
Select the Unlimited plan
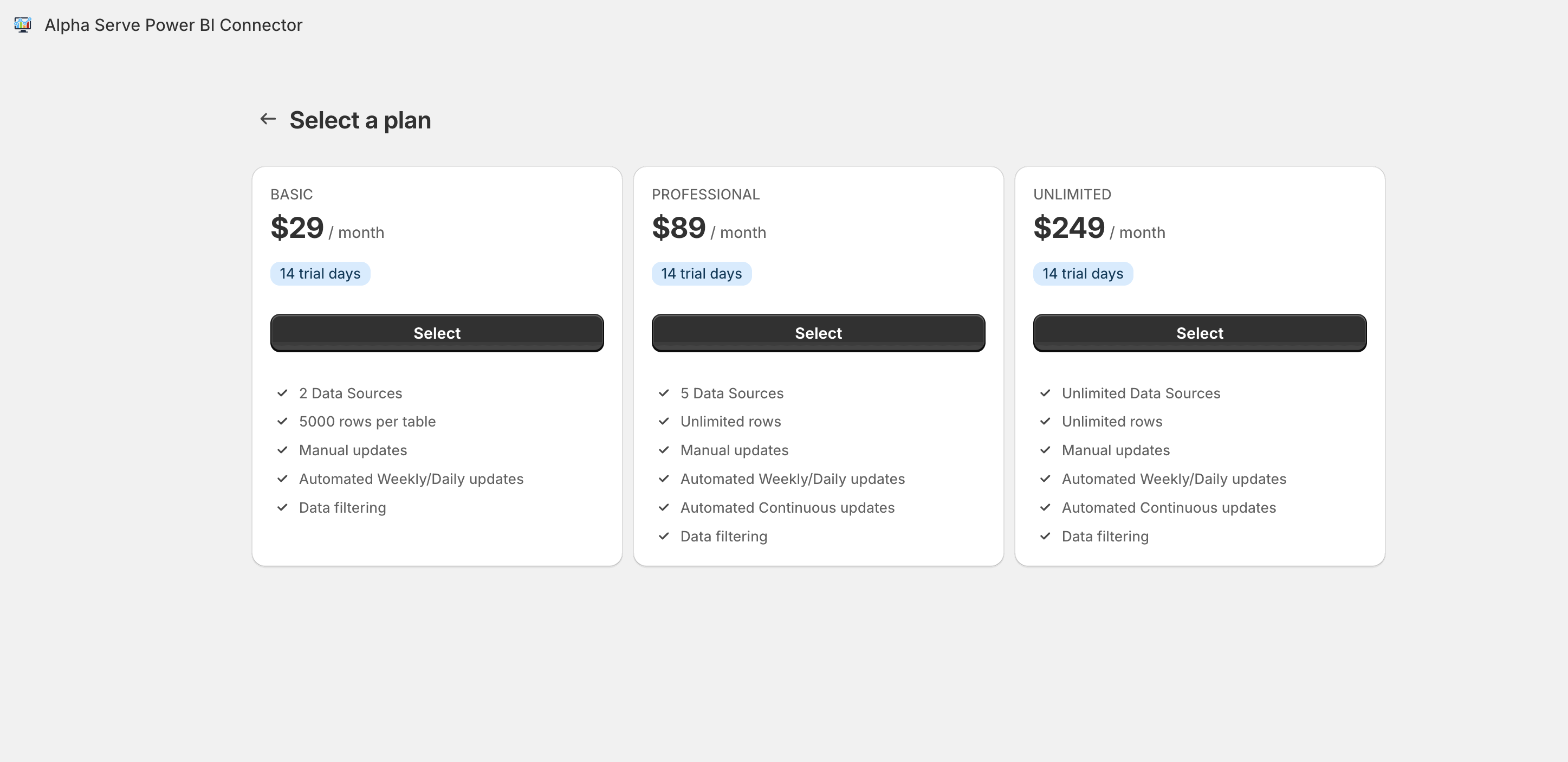tap(1200, 332)
